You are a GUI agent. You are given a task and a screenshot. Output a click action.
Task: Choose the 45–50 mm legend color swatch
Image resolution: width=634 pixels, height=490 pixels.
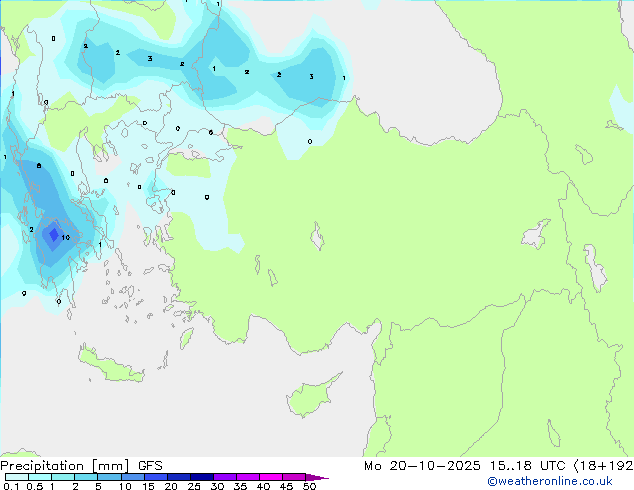tap(294, 477)
